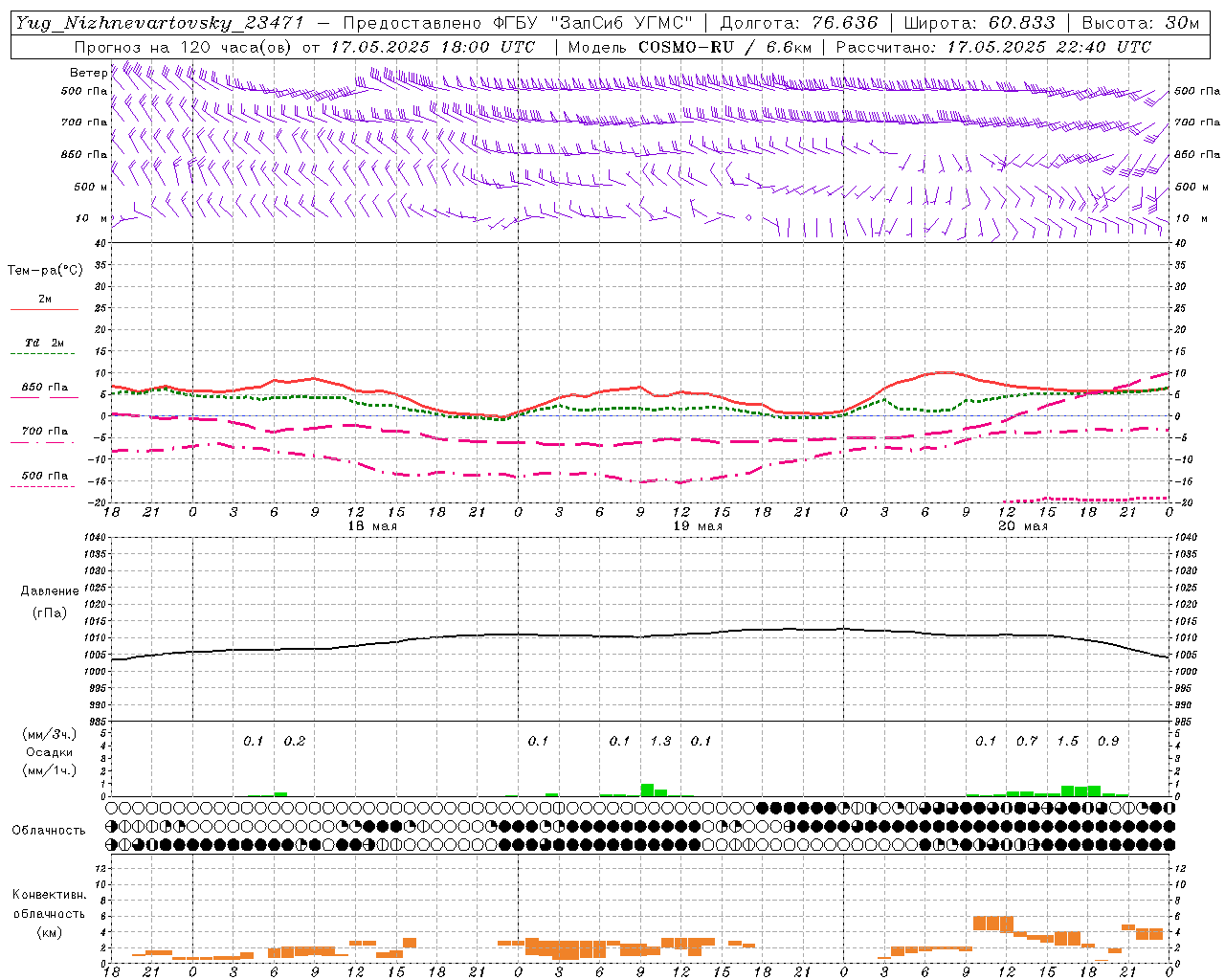Image resolution: width=1225 pixels, height=980 pixels.
Task: Click the solid line sample under '2м' legend
Action: pyautogui.click(x=44, y=310)
